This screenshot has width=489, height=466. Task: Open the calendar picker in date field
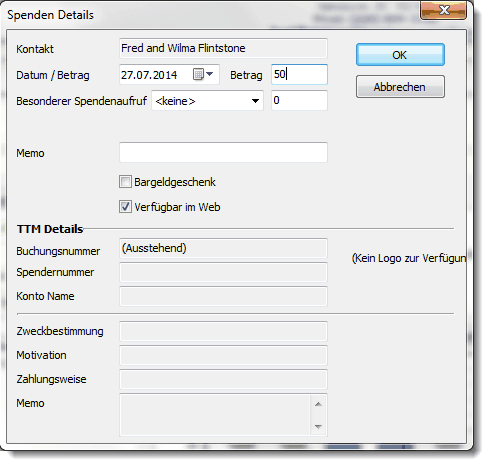coord(198,74)
